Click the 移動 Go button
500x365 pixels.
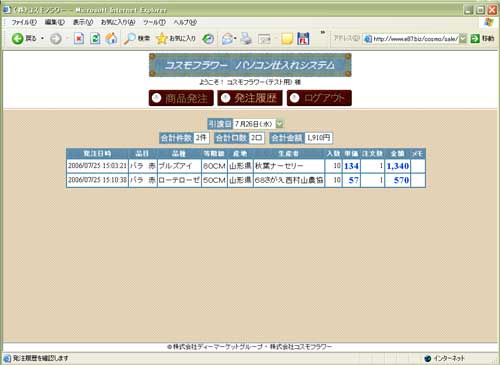coord(482,39)
